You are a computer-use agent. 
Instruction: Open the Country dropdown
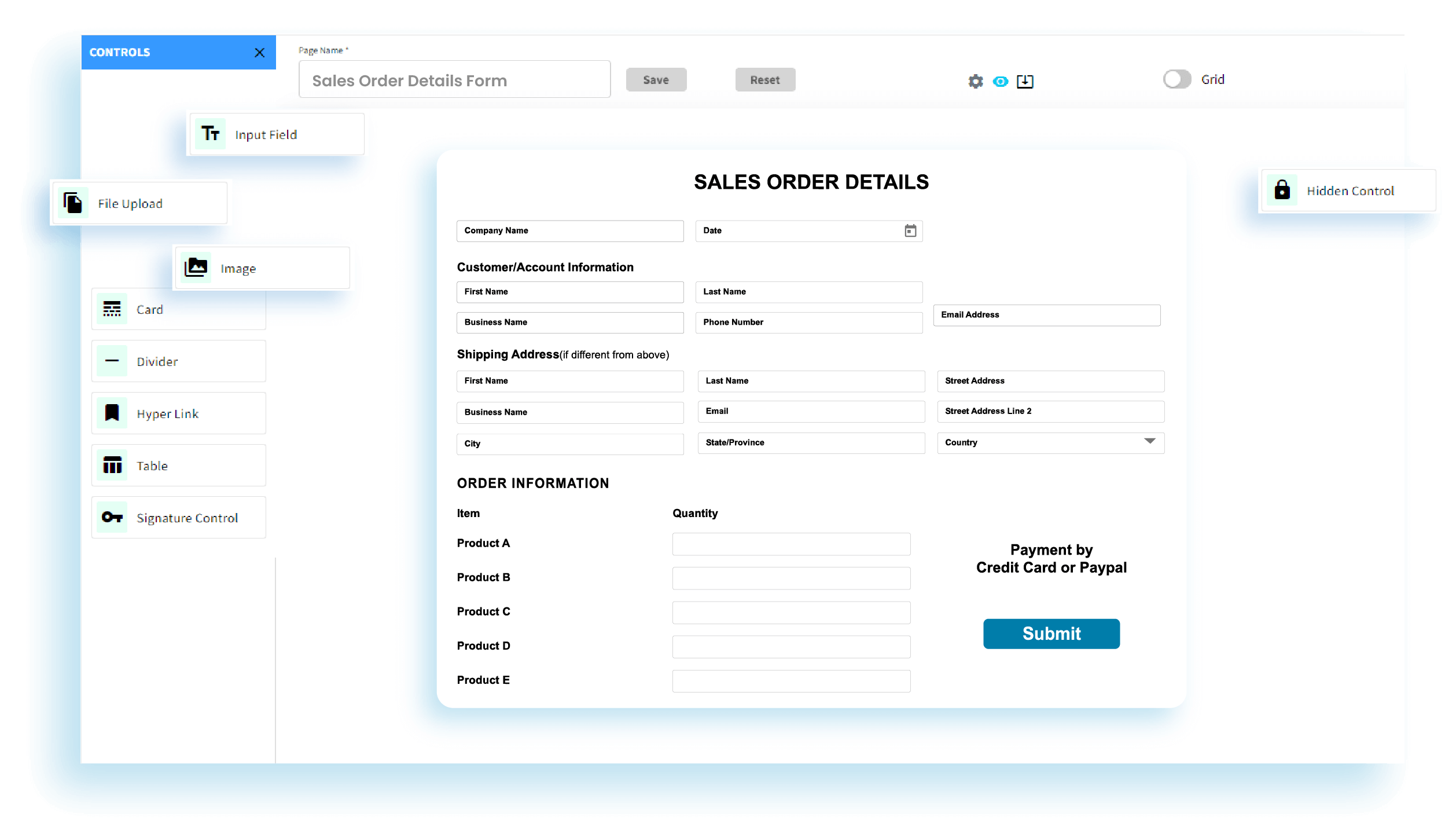click(1149, 442)
